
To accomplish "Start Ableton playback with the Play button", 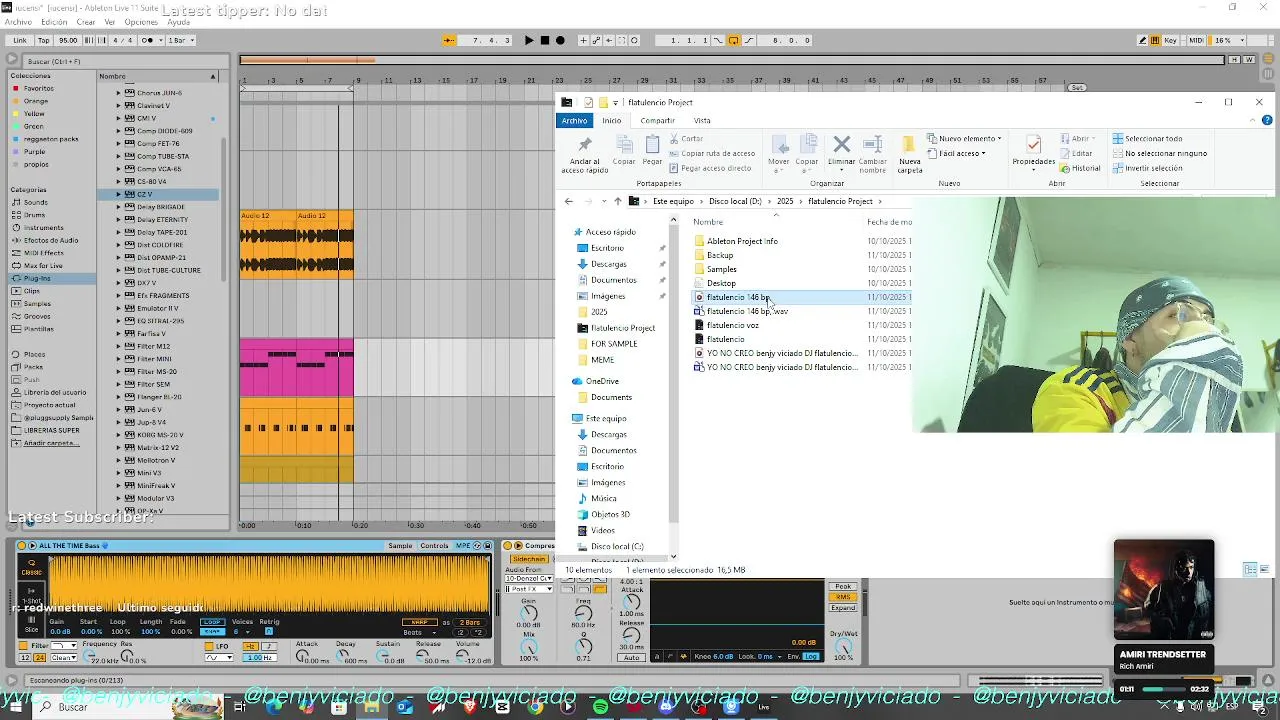I will tap(529, 40).
